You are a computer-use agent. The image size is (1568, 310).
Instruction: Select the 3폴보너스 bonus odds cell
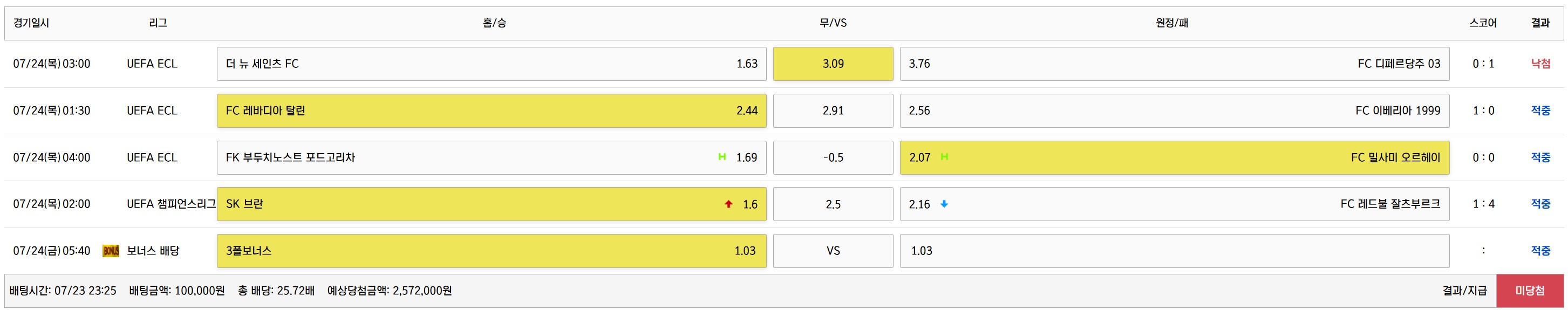491,251
